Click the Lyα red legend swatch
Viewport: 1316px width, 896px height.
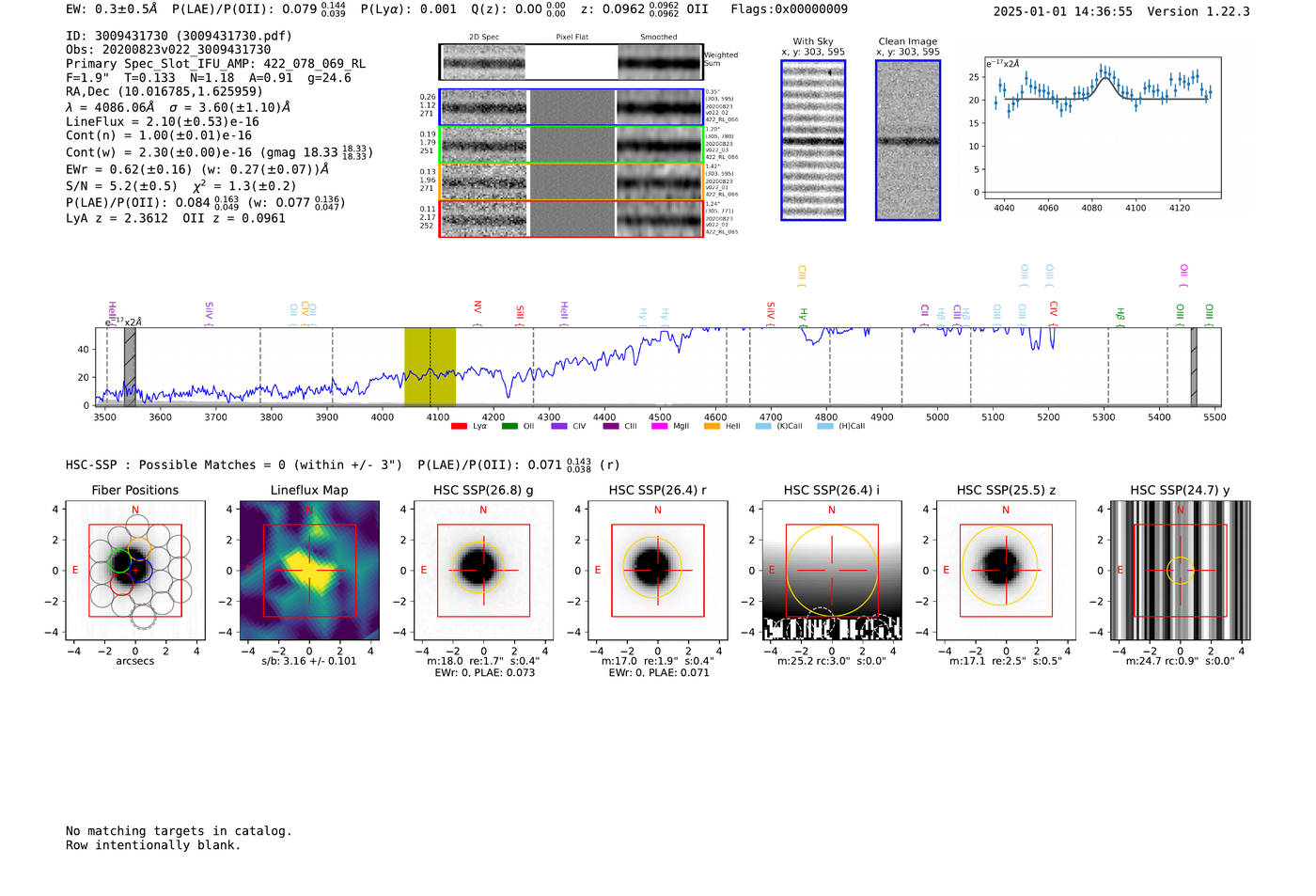point(459,426)
